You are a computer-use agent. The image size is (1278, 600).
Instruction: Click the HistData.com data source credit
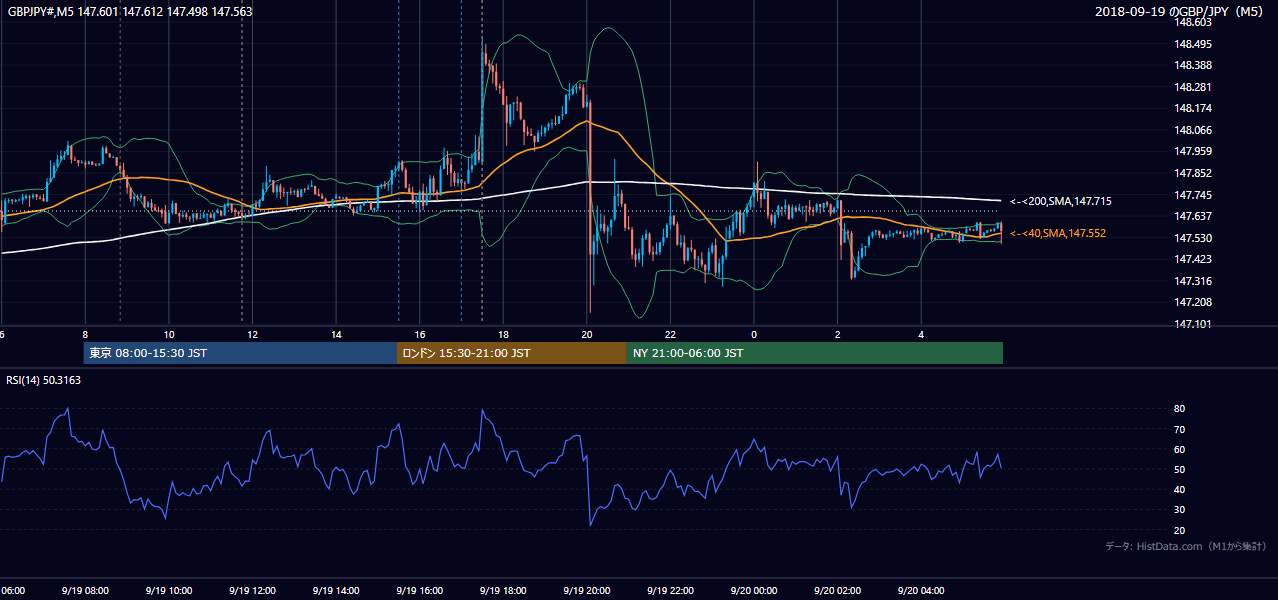pos(1187,546)
